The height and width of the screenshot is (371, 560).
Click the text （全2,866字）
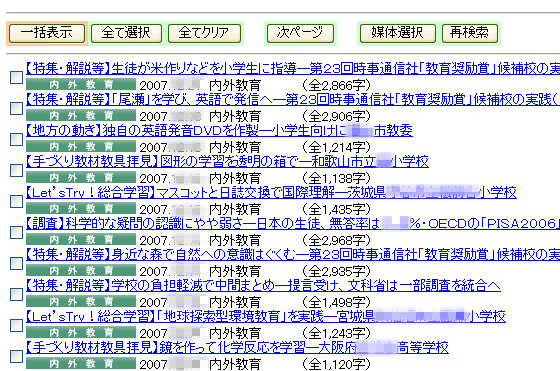pyautogui.click(x=336, y=85)
